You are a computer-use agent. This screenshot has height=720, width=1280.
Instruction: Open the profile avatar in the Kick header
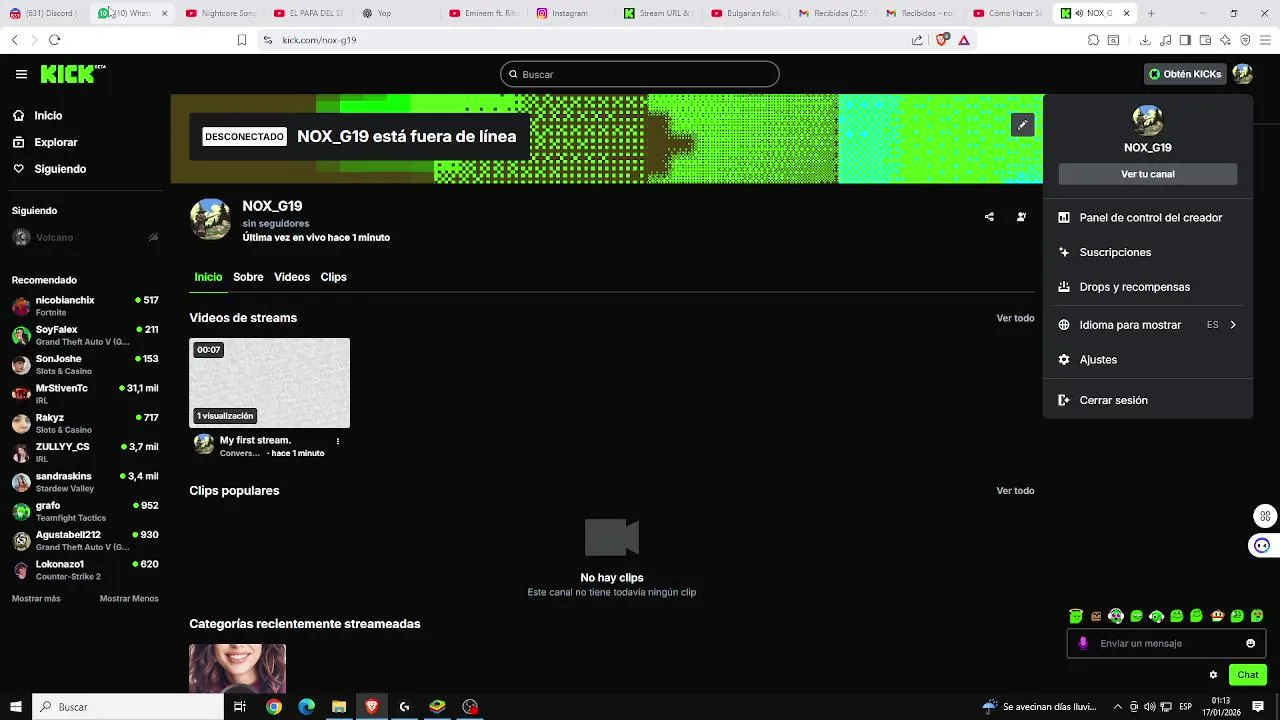[1242, 74]
